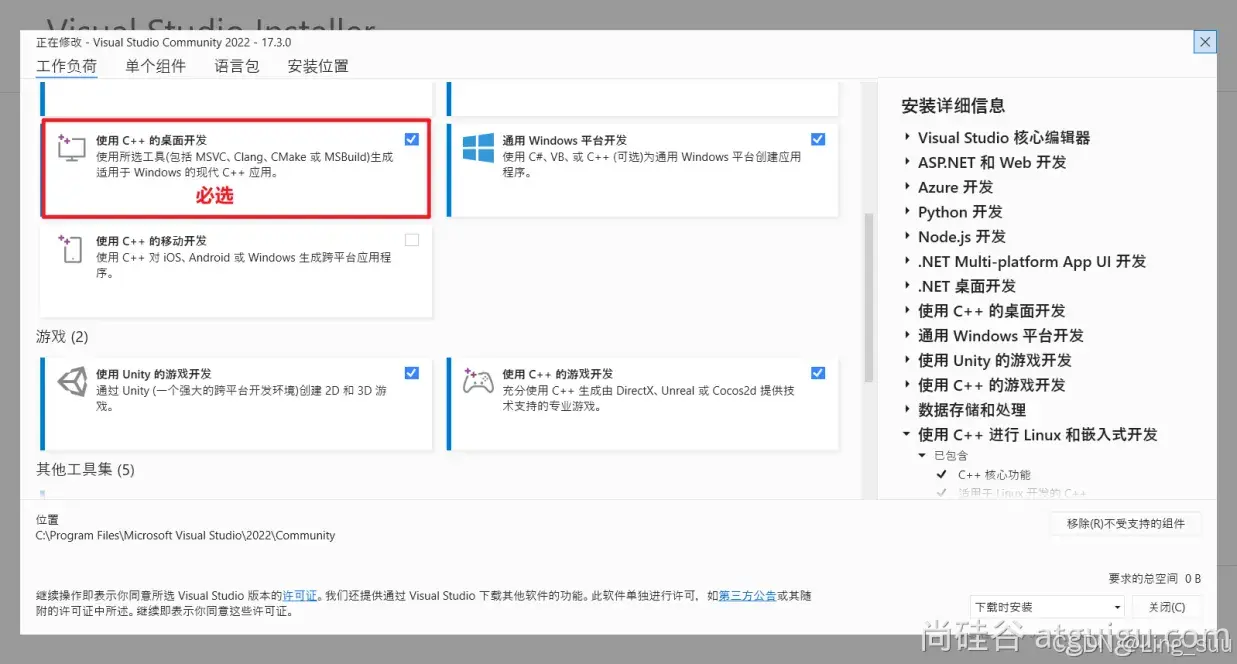
Task: Collapse the 已包含 section
Action: [923, 455]
